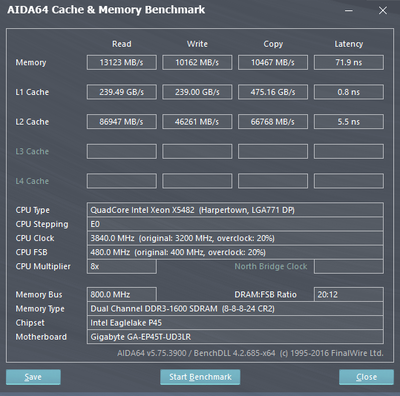This screenshot has height=396, width=400.
Task: Click the Memory Type DDR3-1600 field
Action: pos(235,309)
